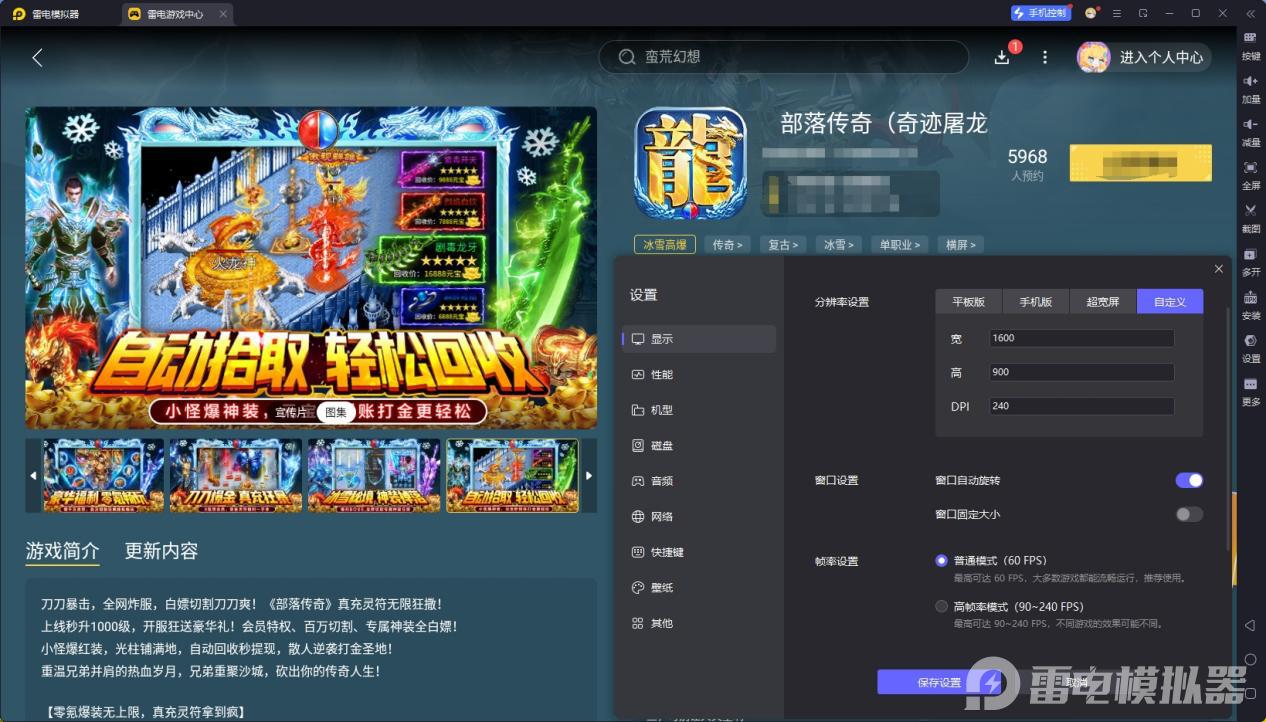This screenshot has width=1266, height=722.
Task: Click the 减量 volume down icon
Action: pos(1250,124)
